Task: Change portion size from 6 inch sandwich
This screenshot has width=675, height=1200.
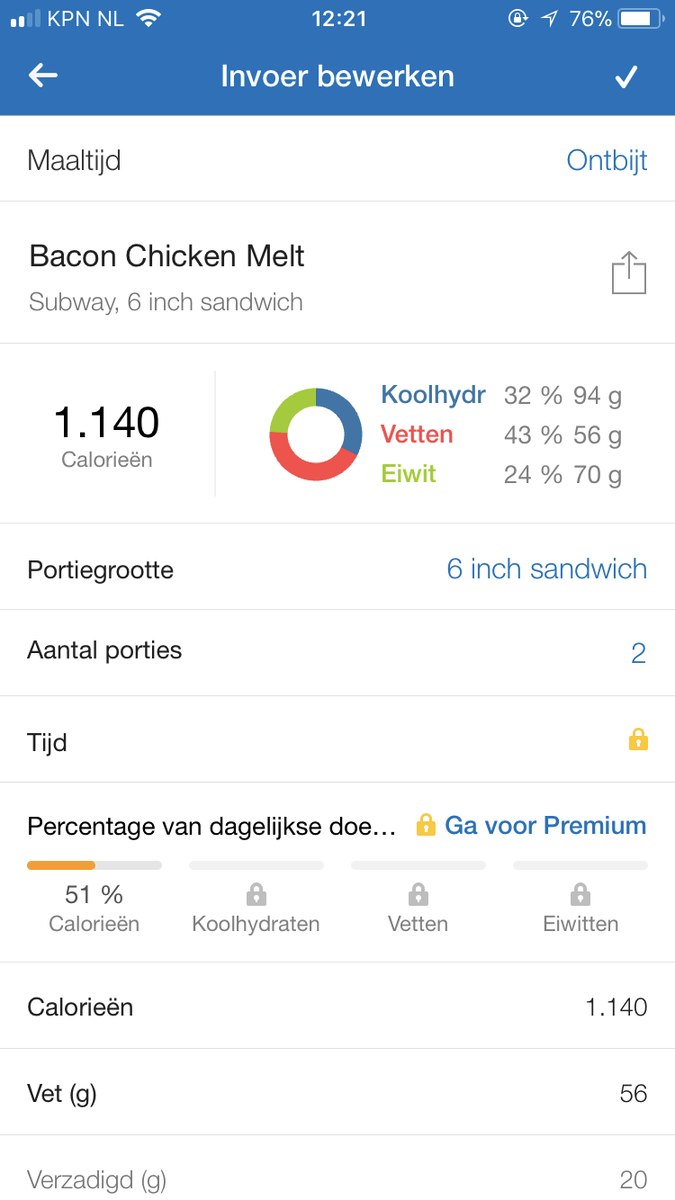Action: (x=546, y=569)
